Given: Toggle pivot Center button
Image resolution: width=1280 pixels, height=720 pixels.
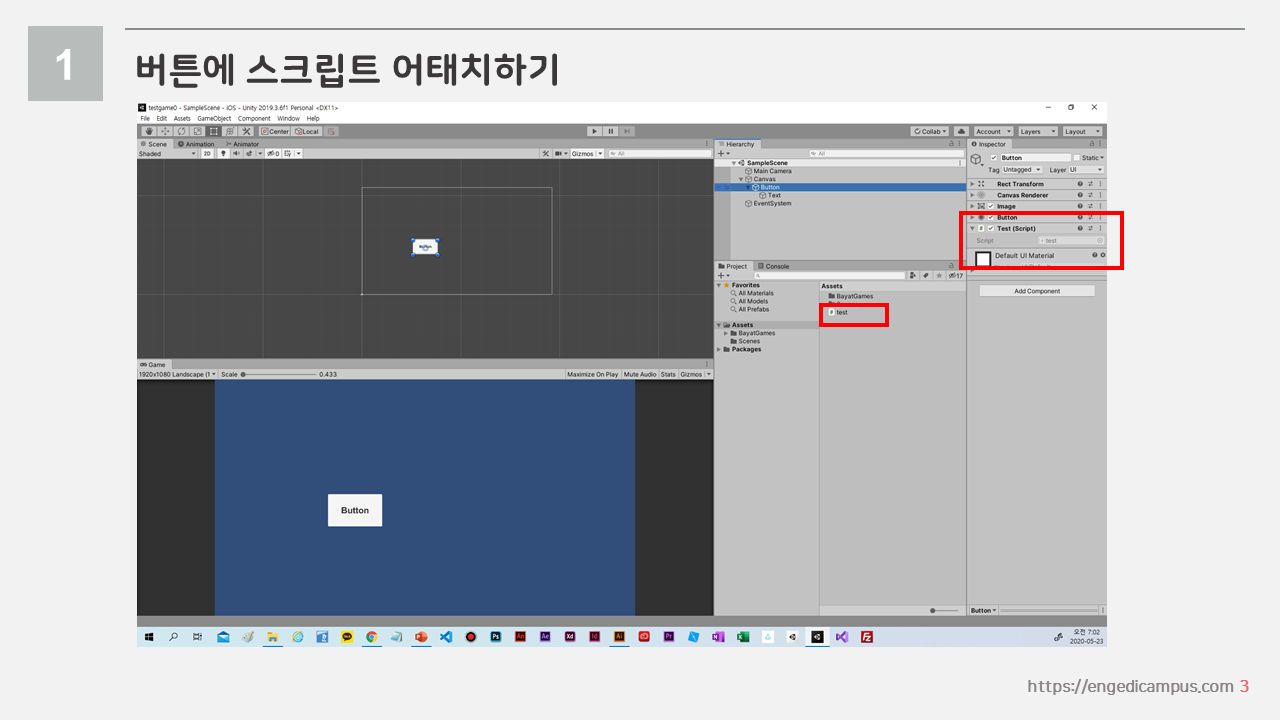Looking at the screenshot, I should click(275, 131).
